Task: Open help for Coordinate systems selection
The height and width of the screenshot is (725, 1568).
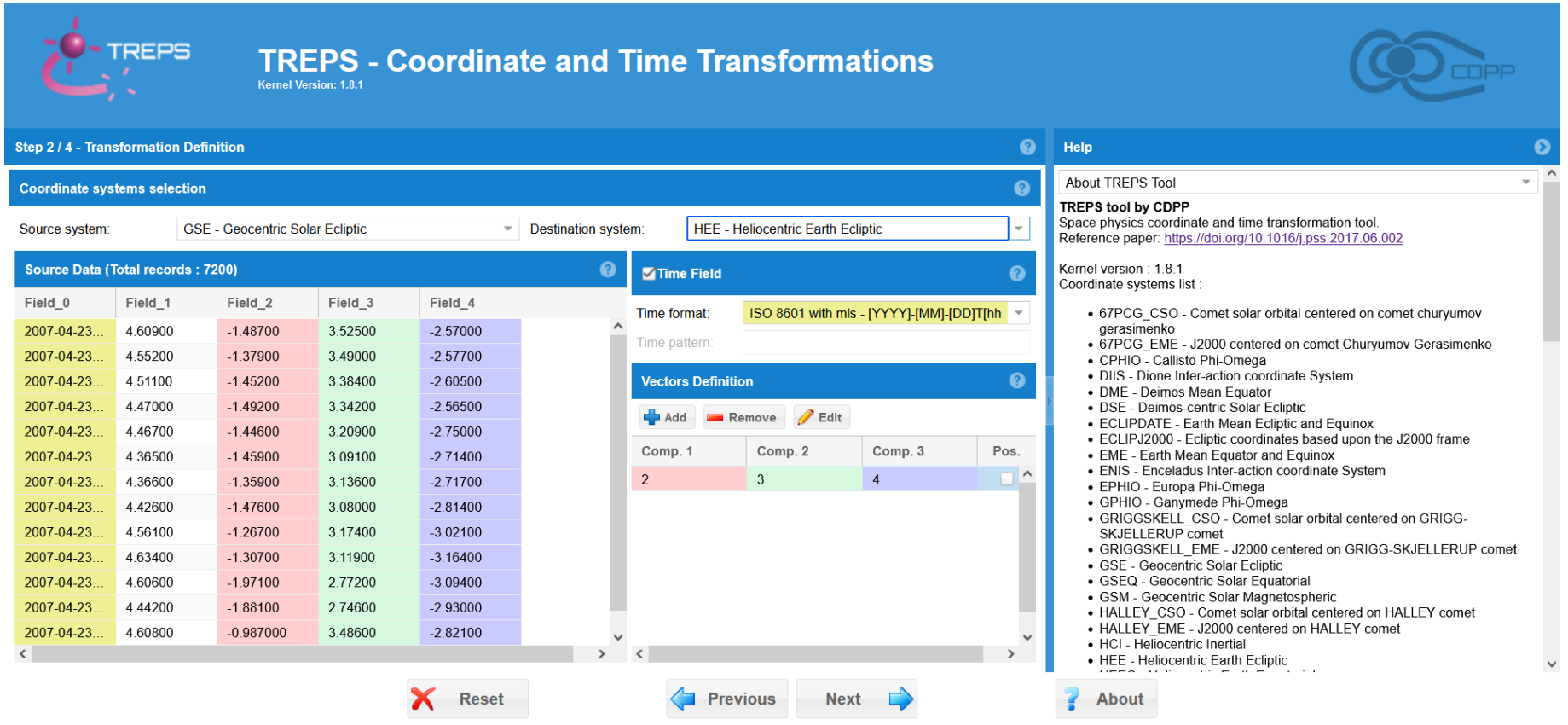Action: point(1021,188)
